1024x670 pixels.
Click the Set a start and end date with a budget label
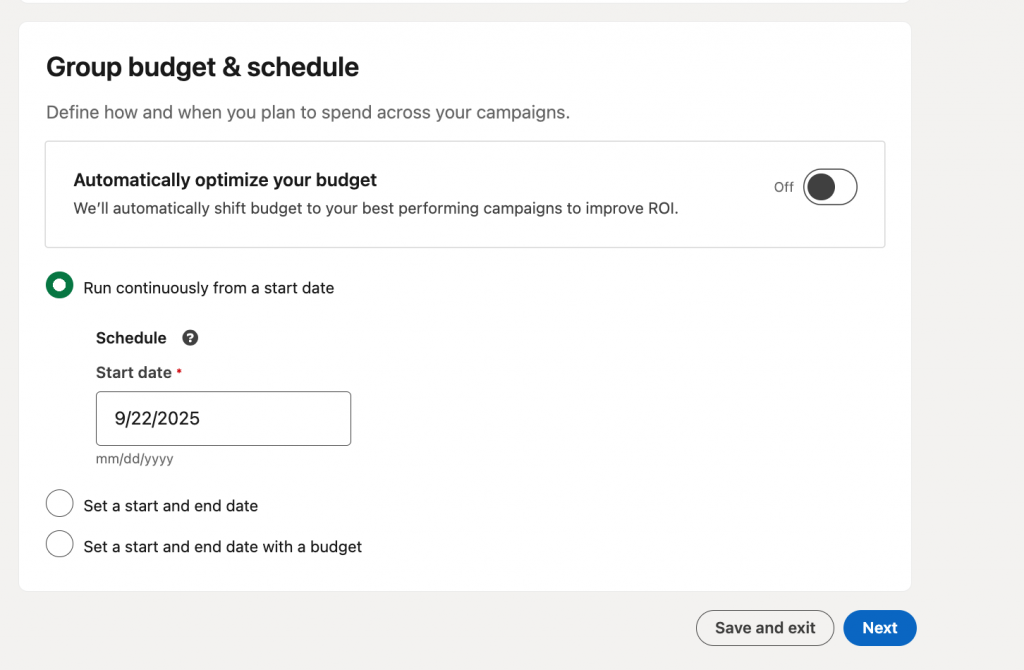[x=222, y=547]
